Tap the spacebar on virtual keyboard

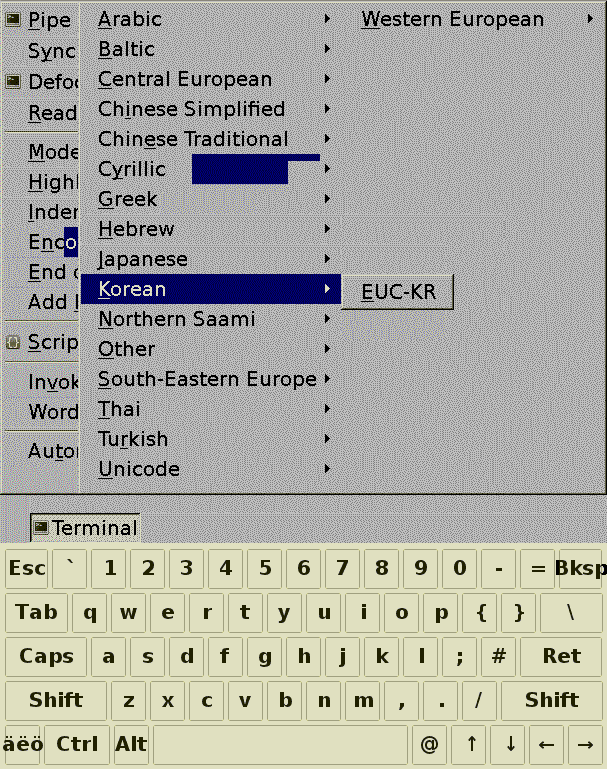(280, 744)
